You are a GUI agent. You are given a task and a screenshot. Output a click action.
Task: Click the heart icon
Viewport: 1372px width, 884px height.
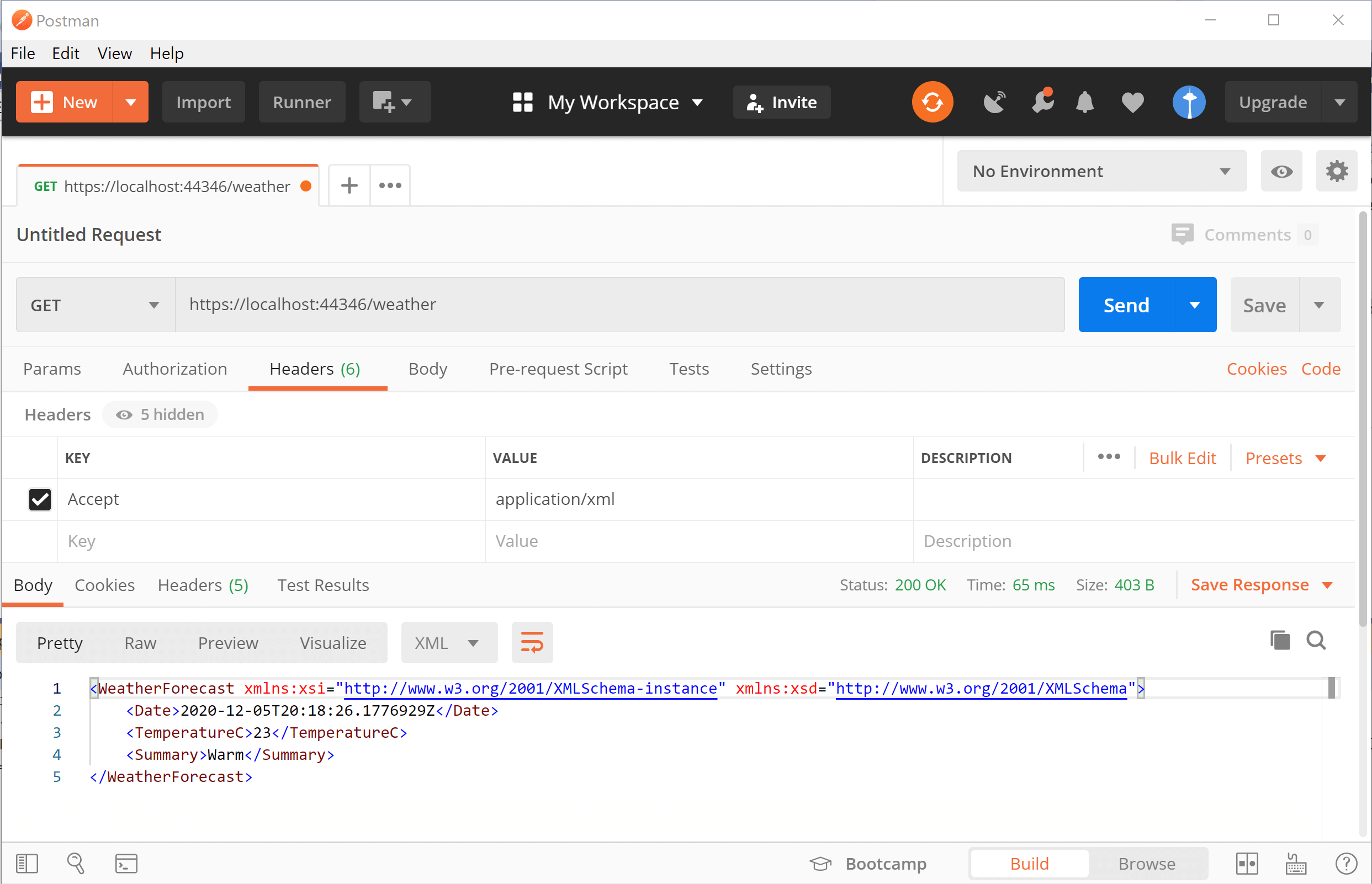[1132, 102]
